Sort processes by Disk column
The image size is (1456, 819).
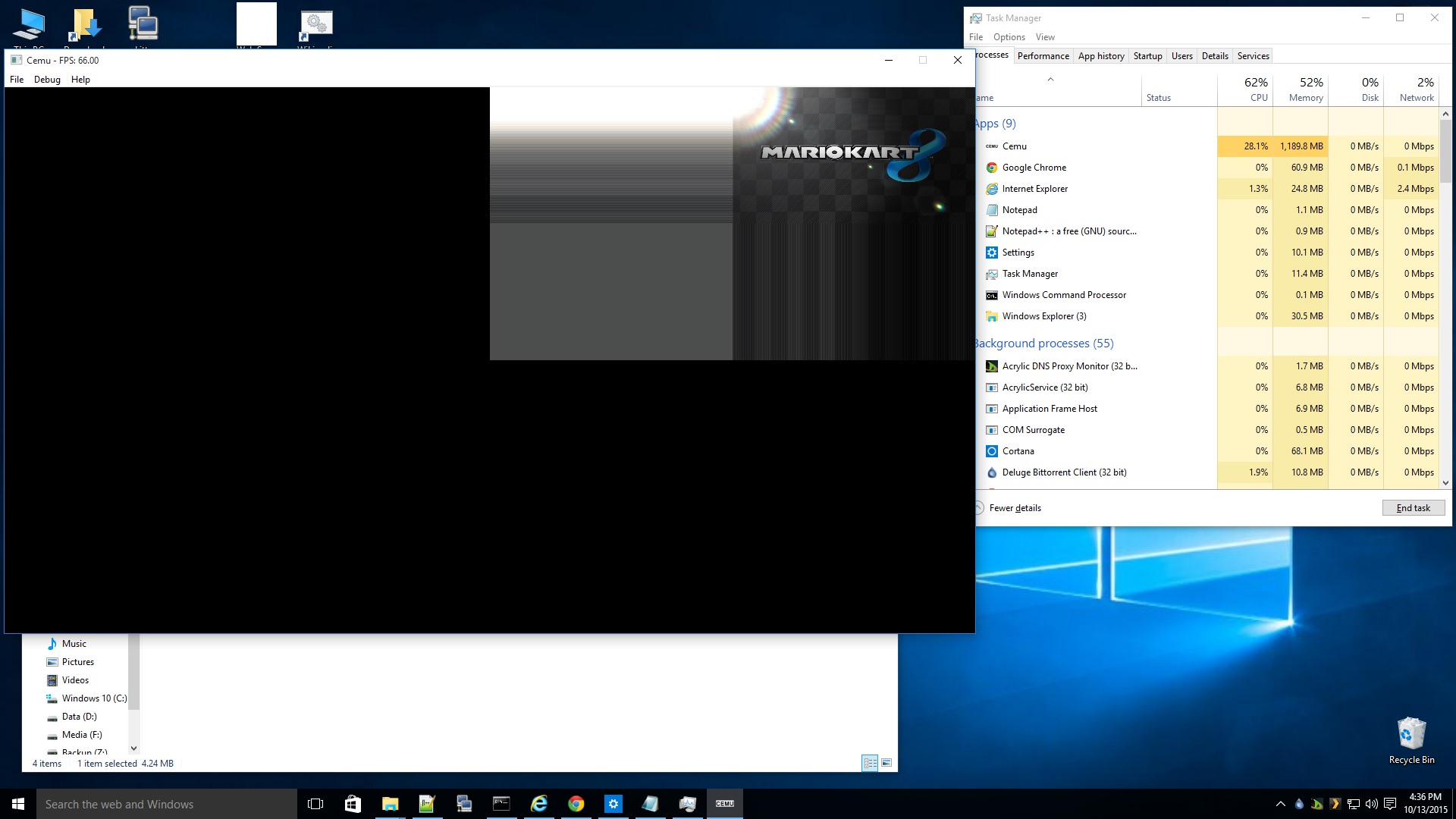click(1356, 89)
